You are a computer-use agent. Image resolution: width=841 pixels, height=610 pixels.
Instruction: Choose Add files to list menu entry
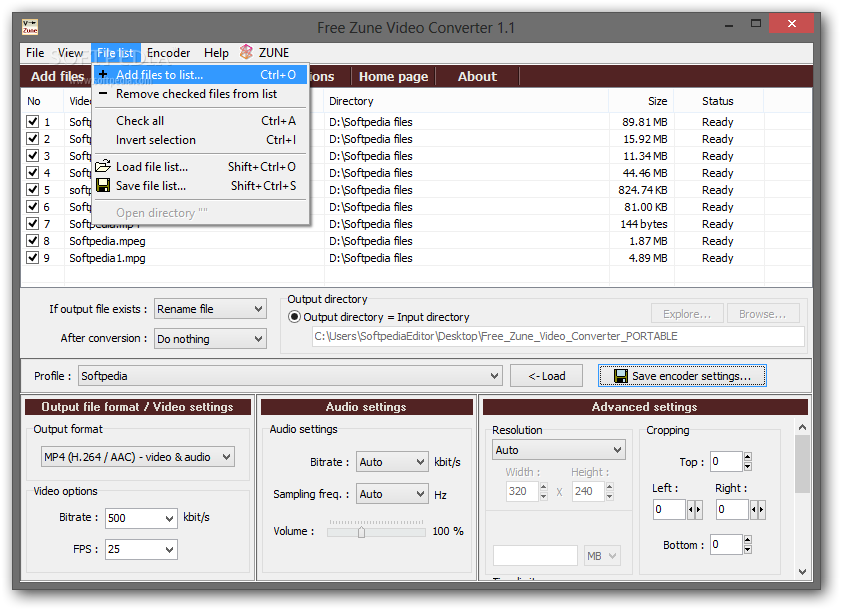tap(201, 75)
